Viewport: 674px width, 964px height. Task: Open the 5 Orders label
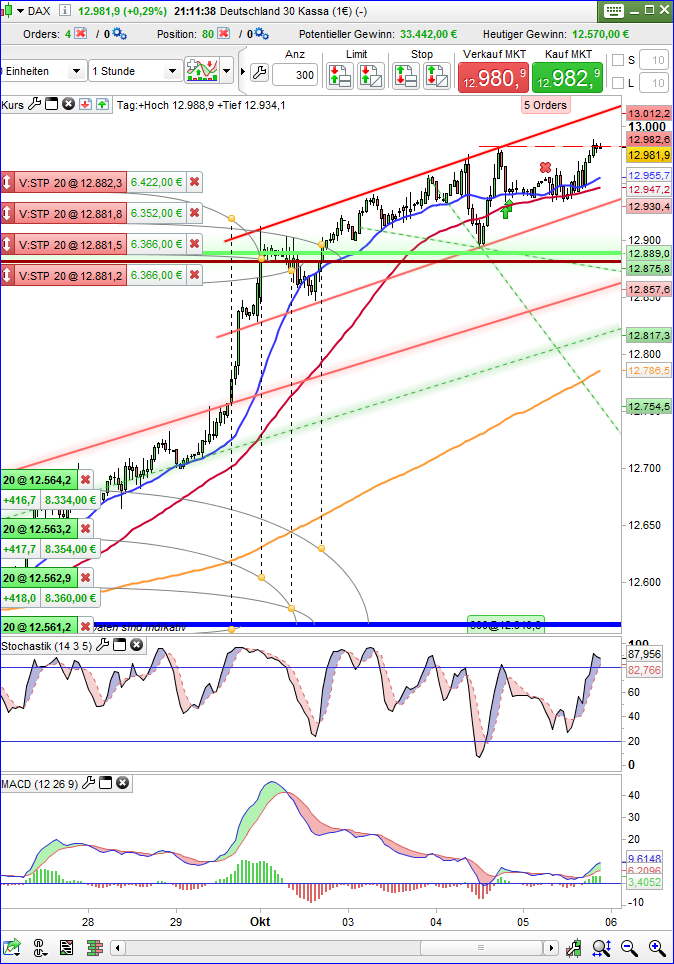[x=545, y=105]
